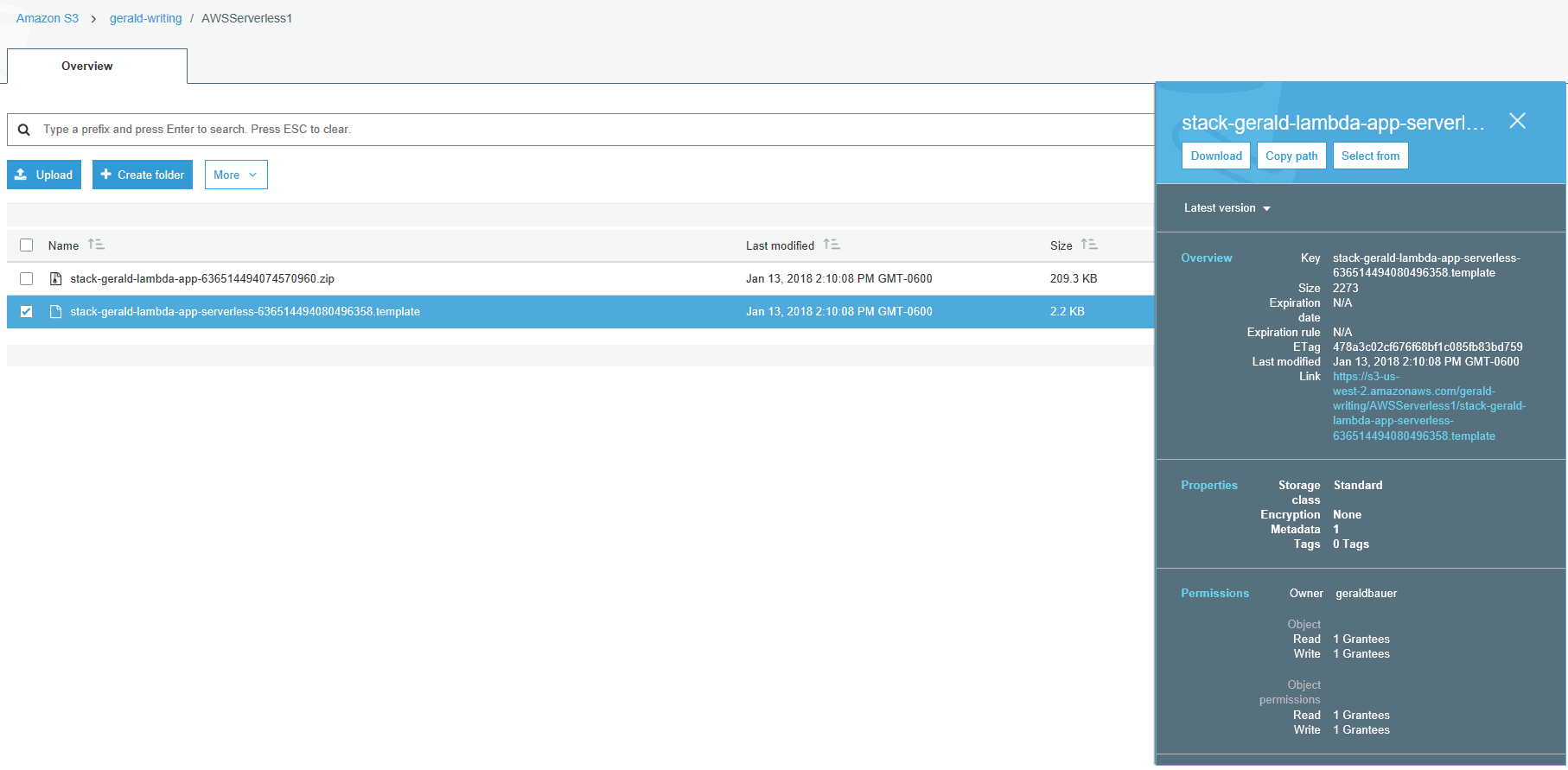Click the 2.2 KB size cell
The image size is (1568, 770).
tap(1068, 311)
